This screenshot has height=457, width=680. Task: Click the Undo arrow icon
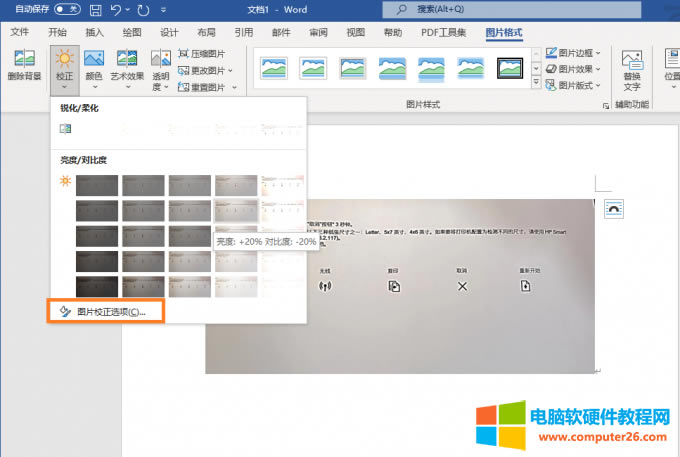click(x=118, y=10)
